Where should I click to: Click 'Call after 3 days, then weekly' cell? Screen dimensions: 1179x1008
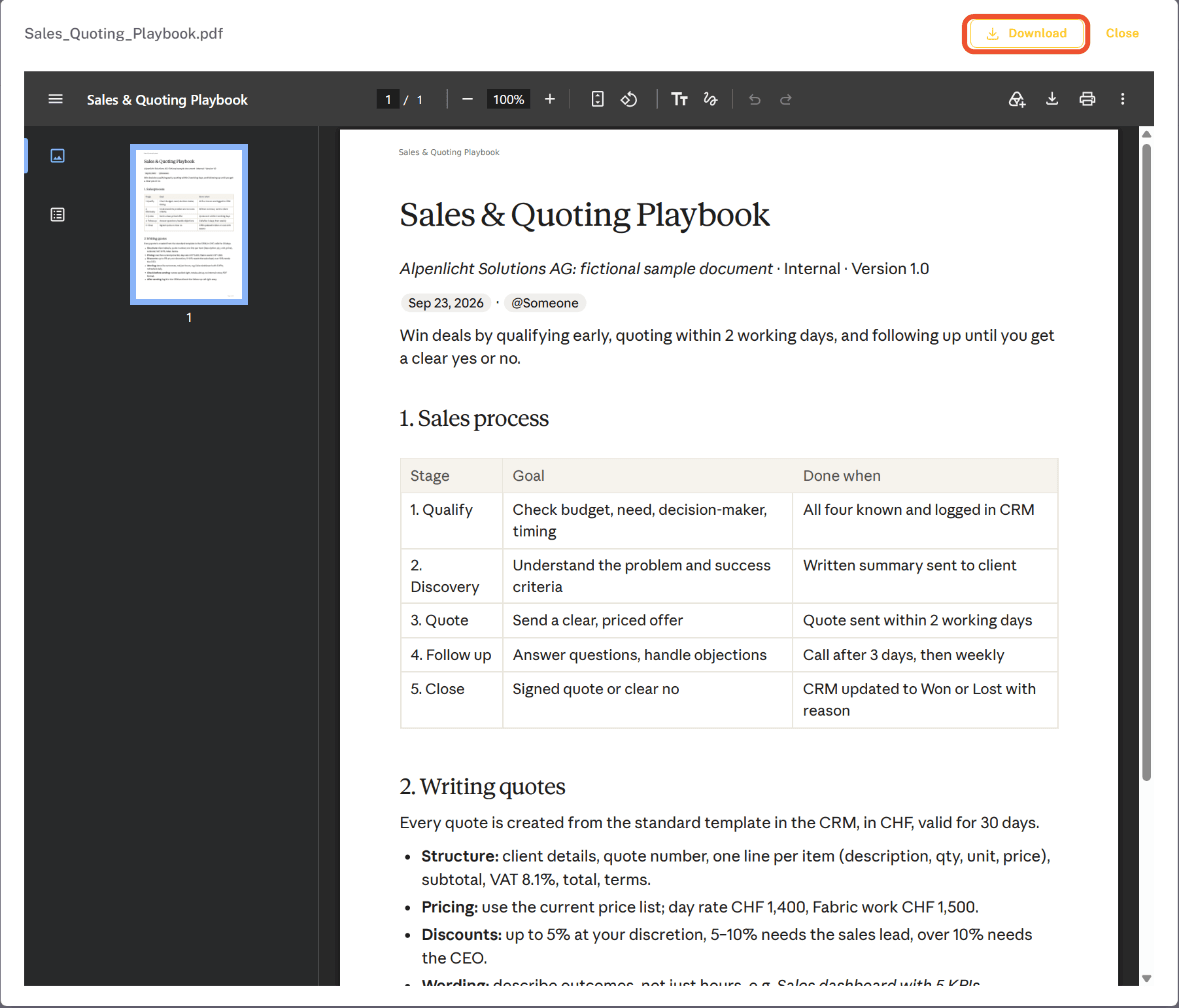pos(925,655)
